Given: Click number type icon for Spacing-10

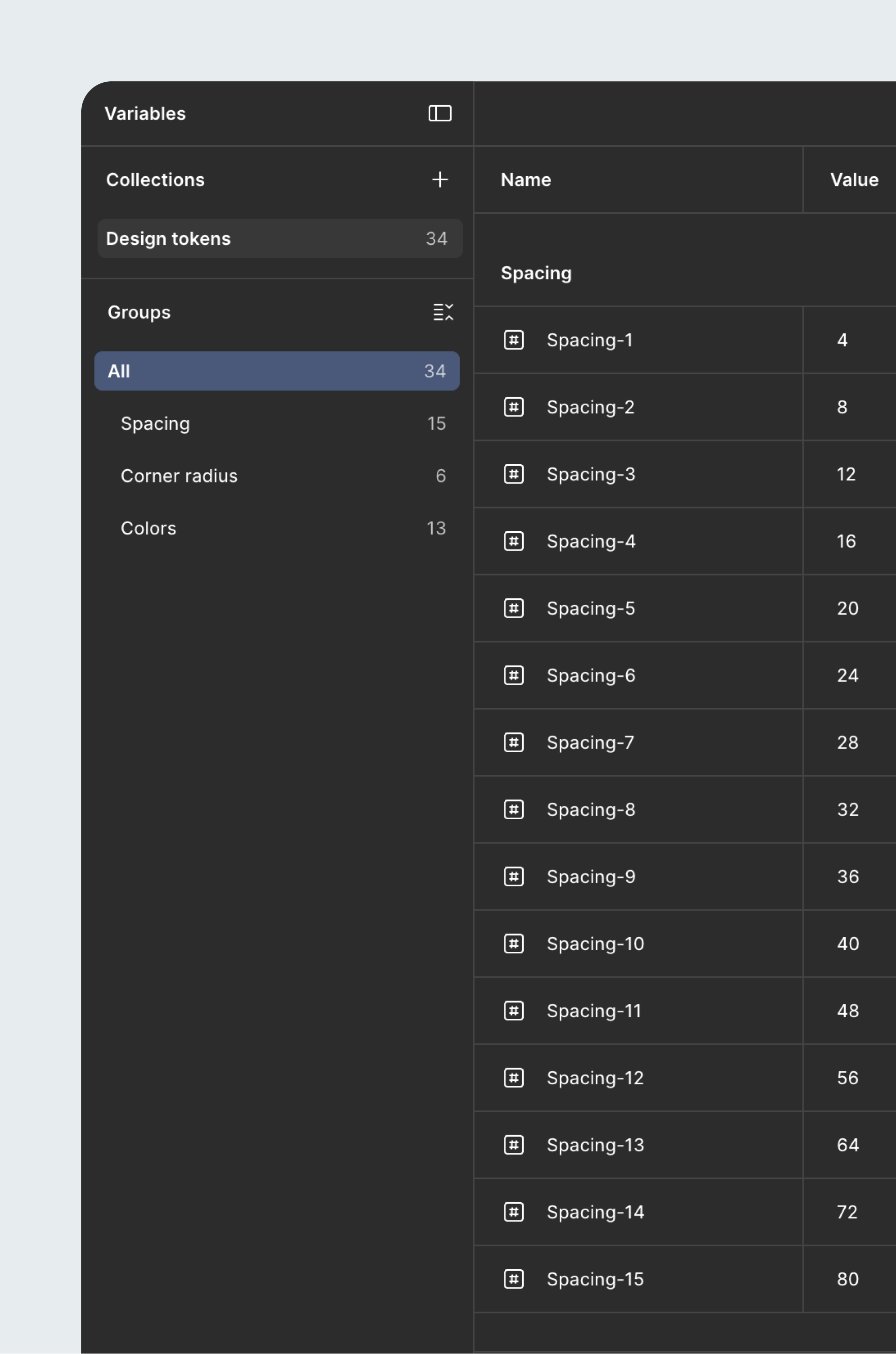Looking at the screenshot, I should coord(513,943).
